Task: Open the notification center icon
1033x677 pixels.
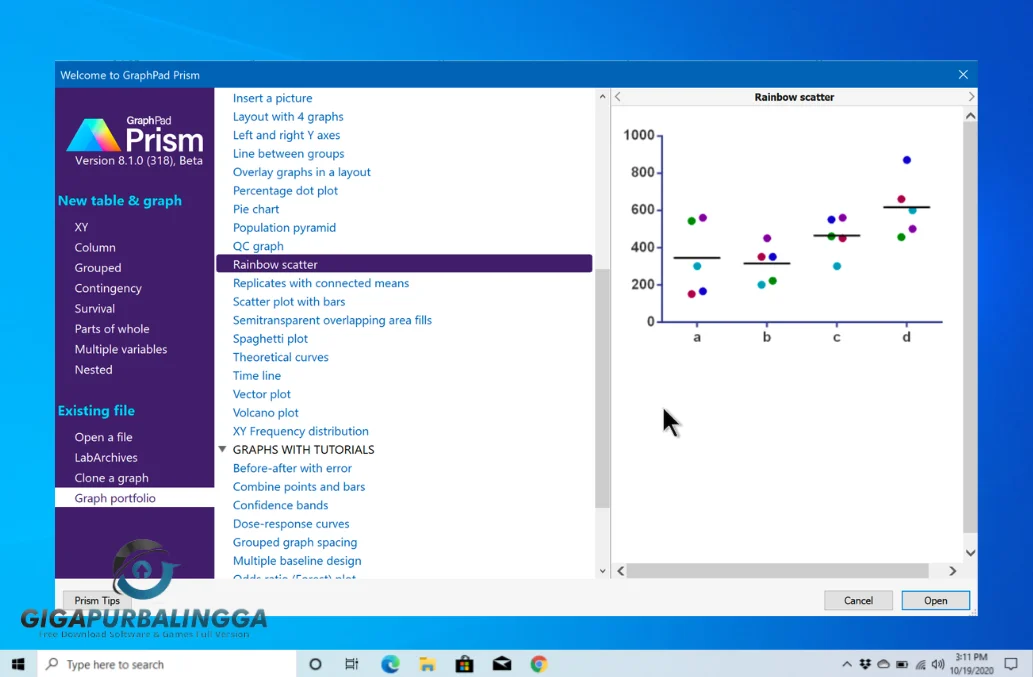Action: tap(1011, 664)
